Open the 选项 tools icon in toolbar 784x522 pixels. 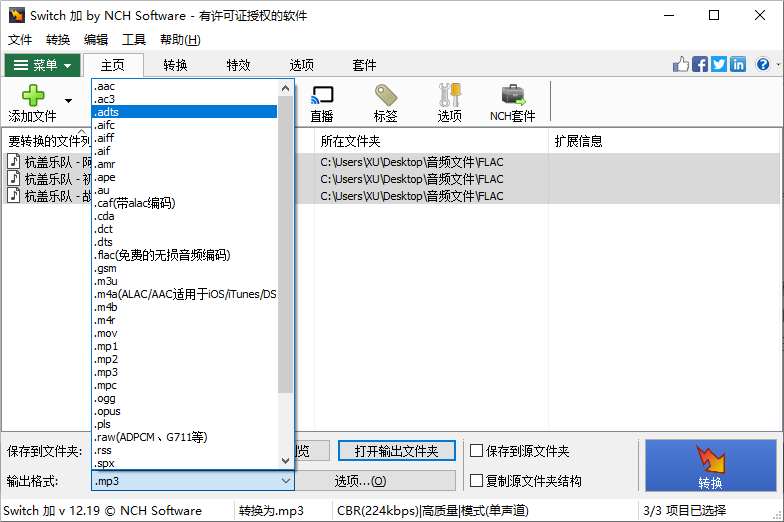[x=450, y=95]
